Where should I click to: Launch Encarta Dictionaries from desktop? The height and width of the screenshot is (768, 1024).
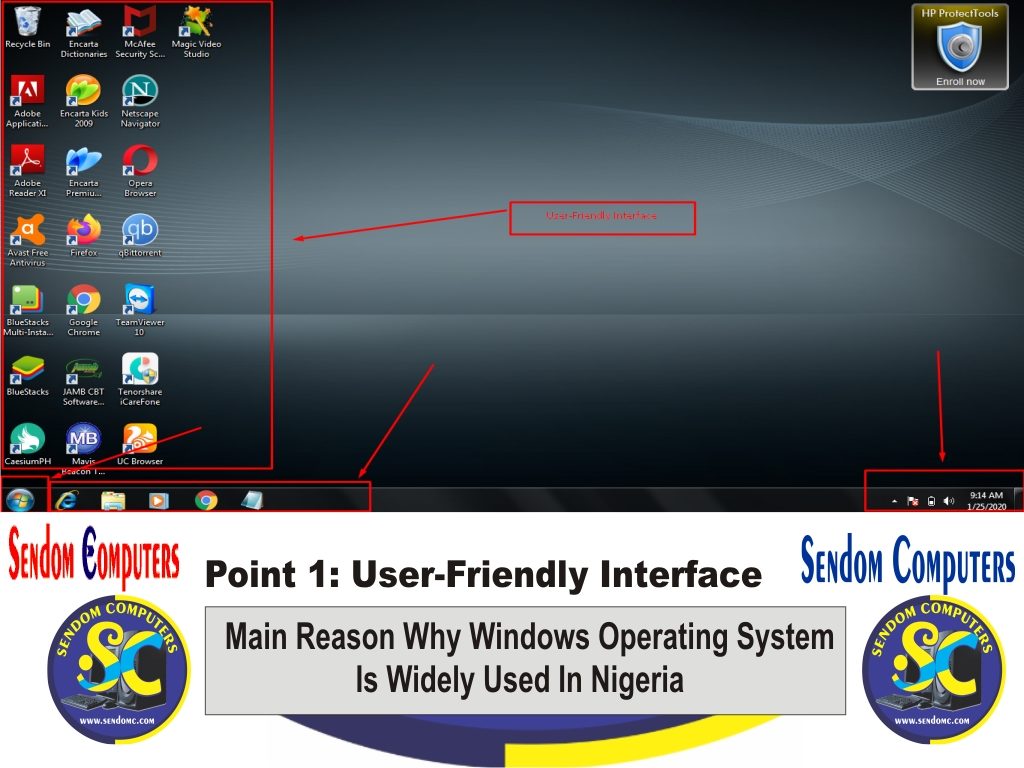(84, 32)
